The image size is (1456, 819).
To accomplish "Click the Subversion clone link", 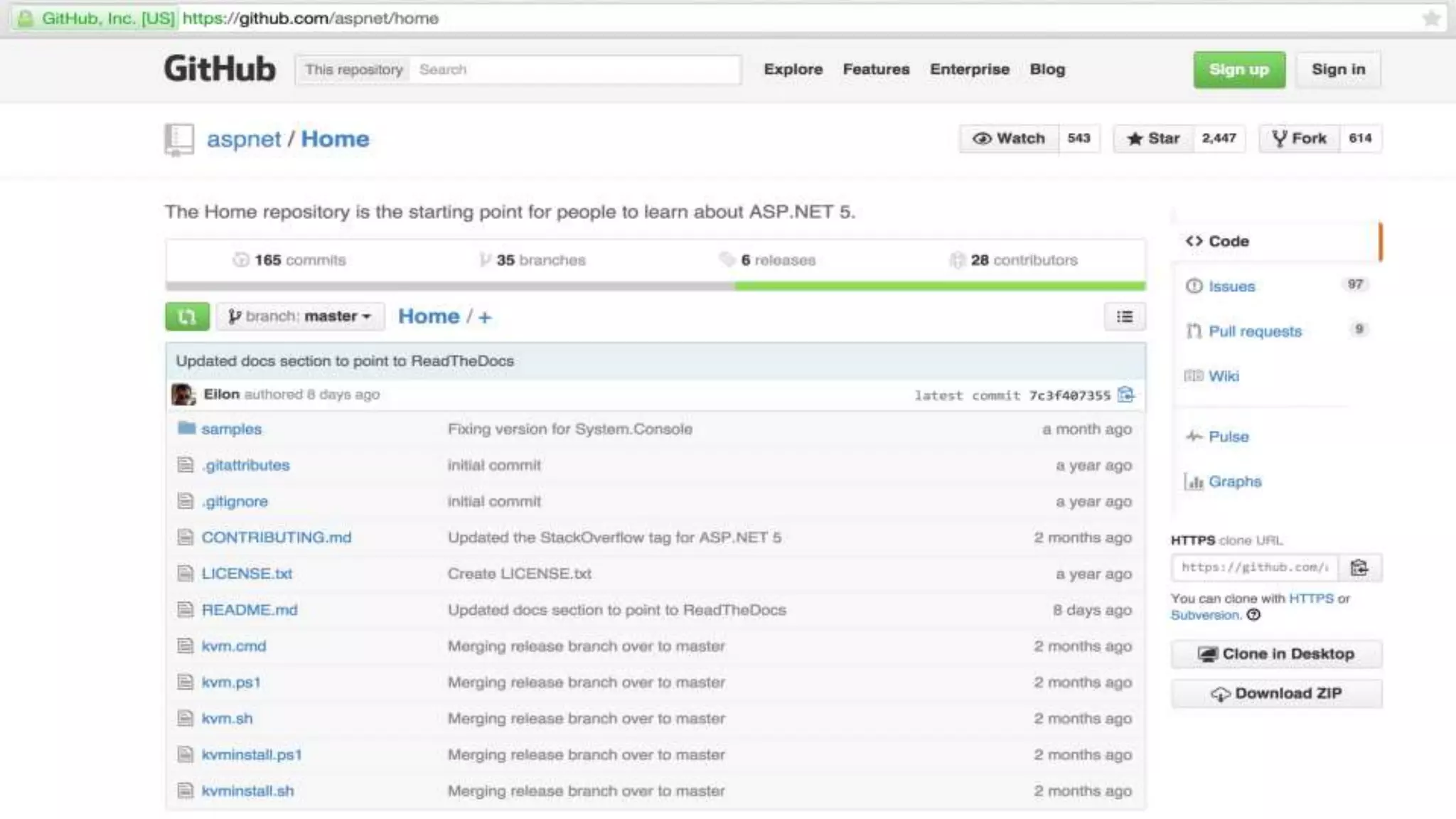I will (x=1206, y=615).
